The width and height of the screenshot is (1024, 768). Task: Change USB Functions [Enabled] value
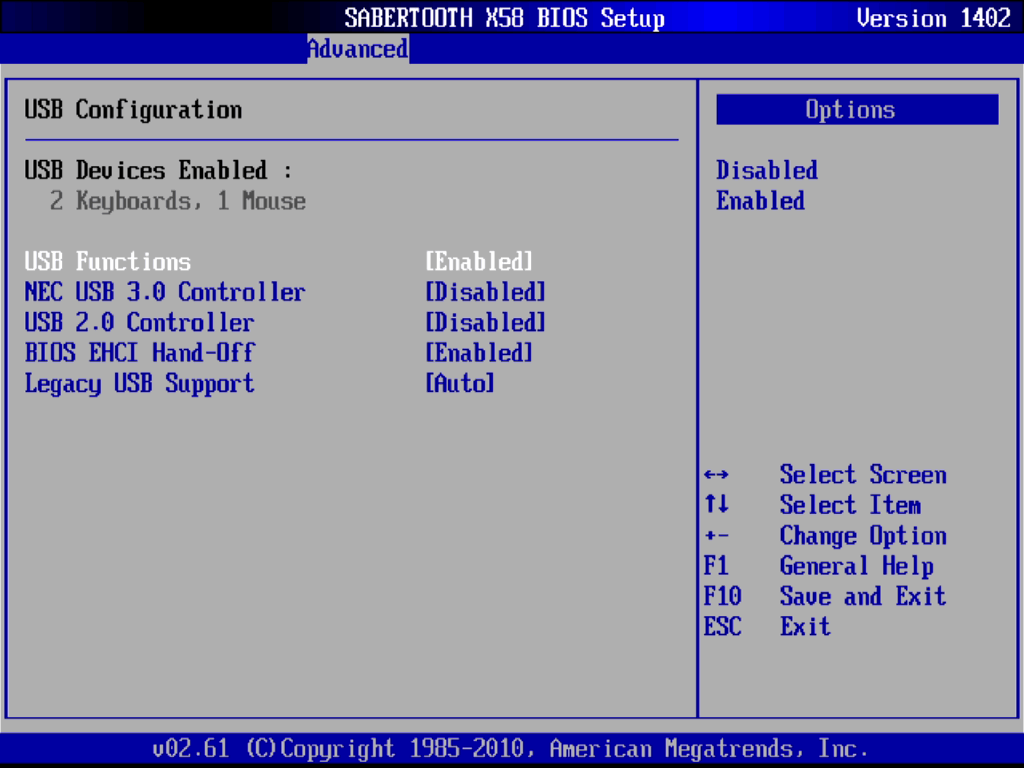(479, 261)
